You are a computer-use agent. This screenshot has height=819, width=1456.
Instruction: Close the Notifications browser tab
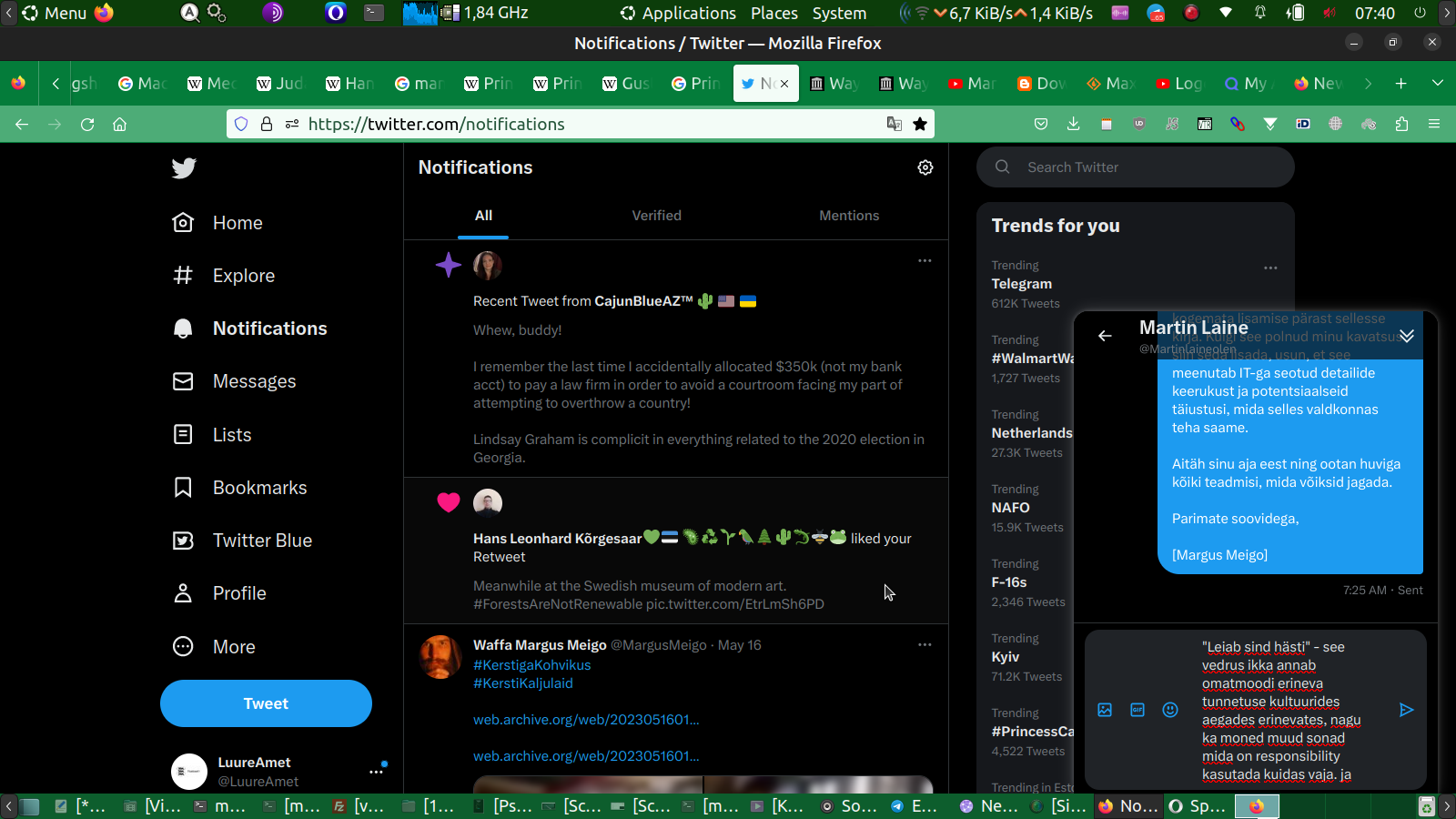tap(784, 84)
